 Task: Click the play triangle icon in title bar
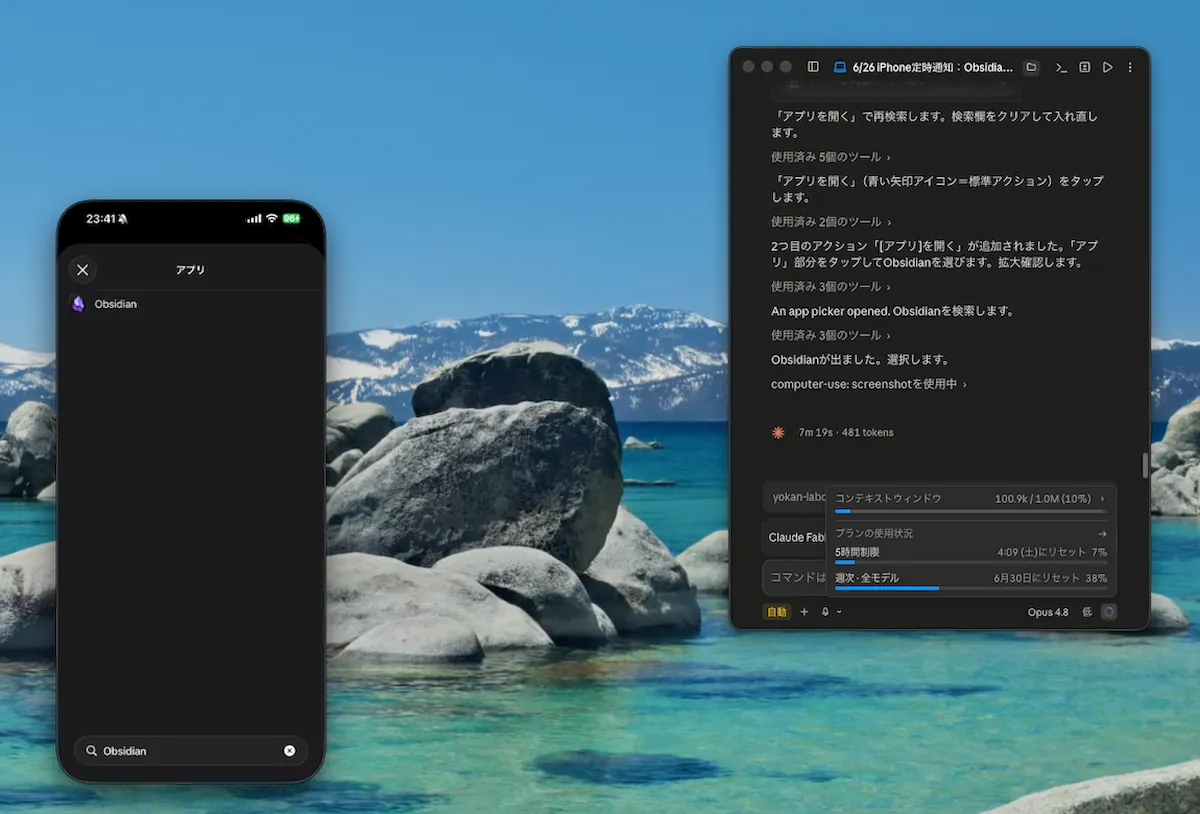click(1107, 67)
